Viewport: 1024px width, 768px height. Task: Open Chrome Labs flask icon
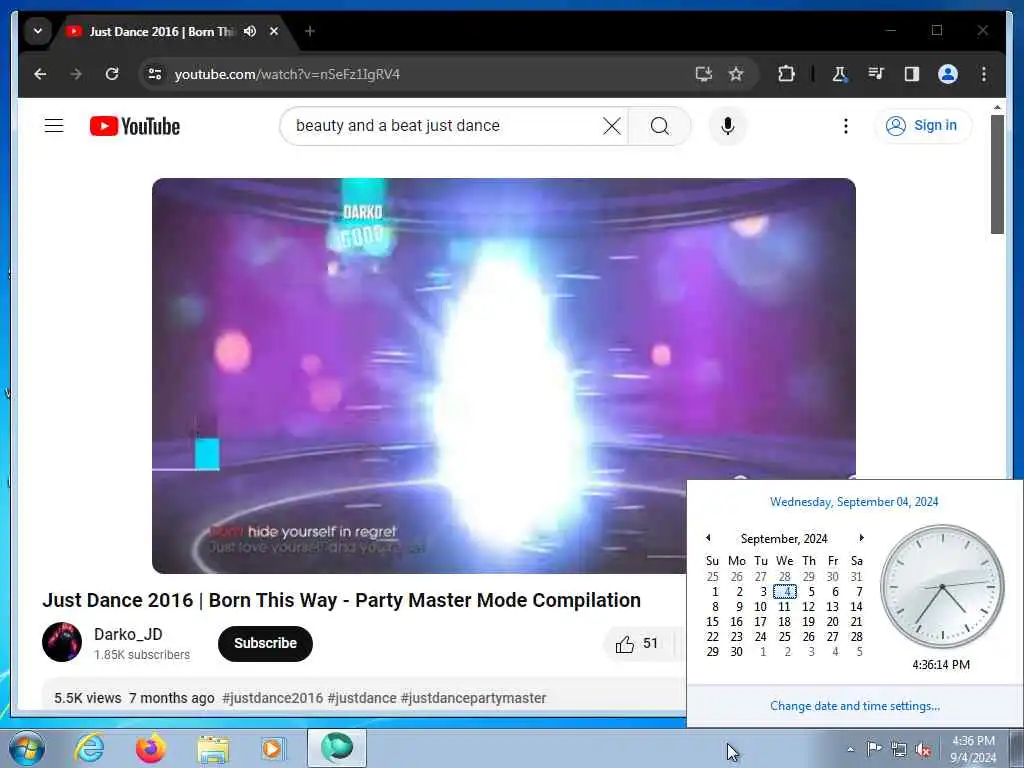point(840,74)
